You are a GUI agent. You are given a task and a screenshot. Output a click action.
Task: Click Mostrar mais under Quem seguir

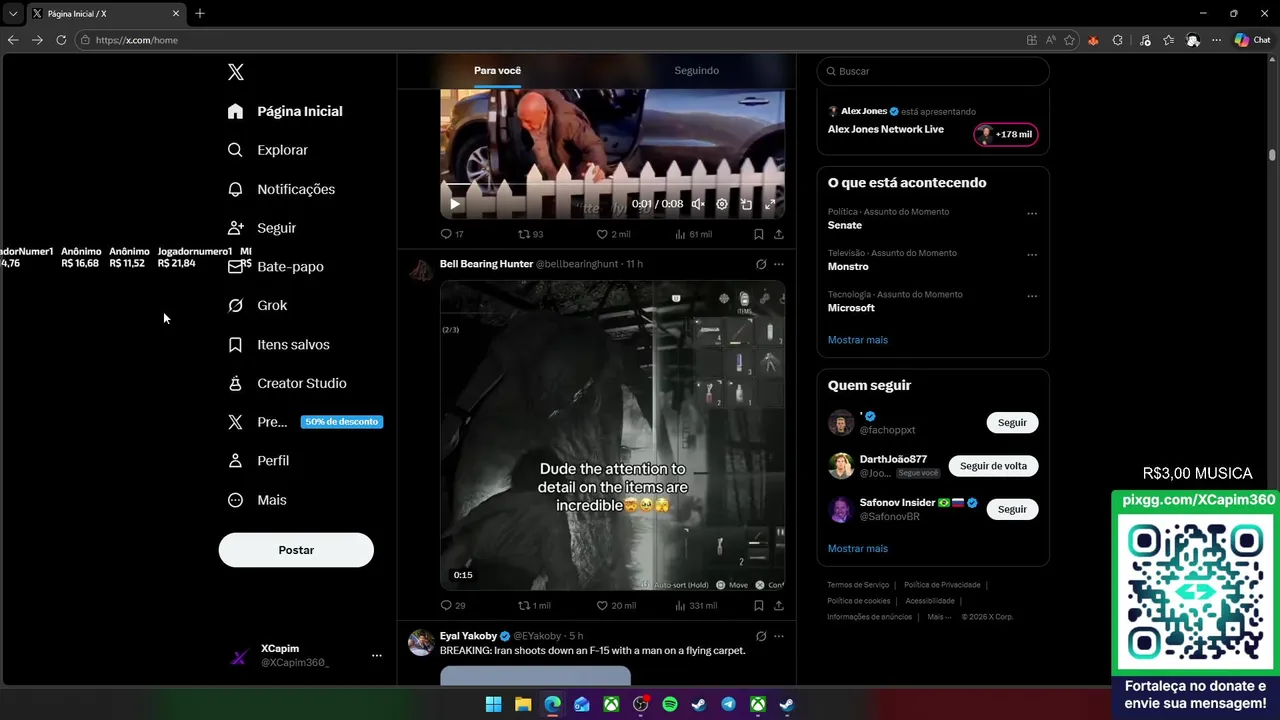pyautogui.click(x=858, y=548)
